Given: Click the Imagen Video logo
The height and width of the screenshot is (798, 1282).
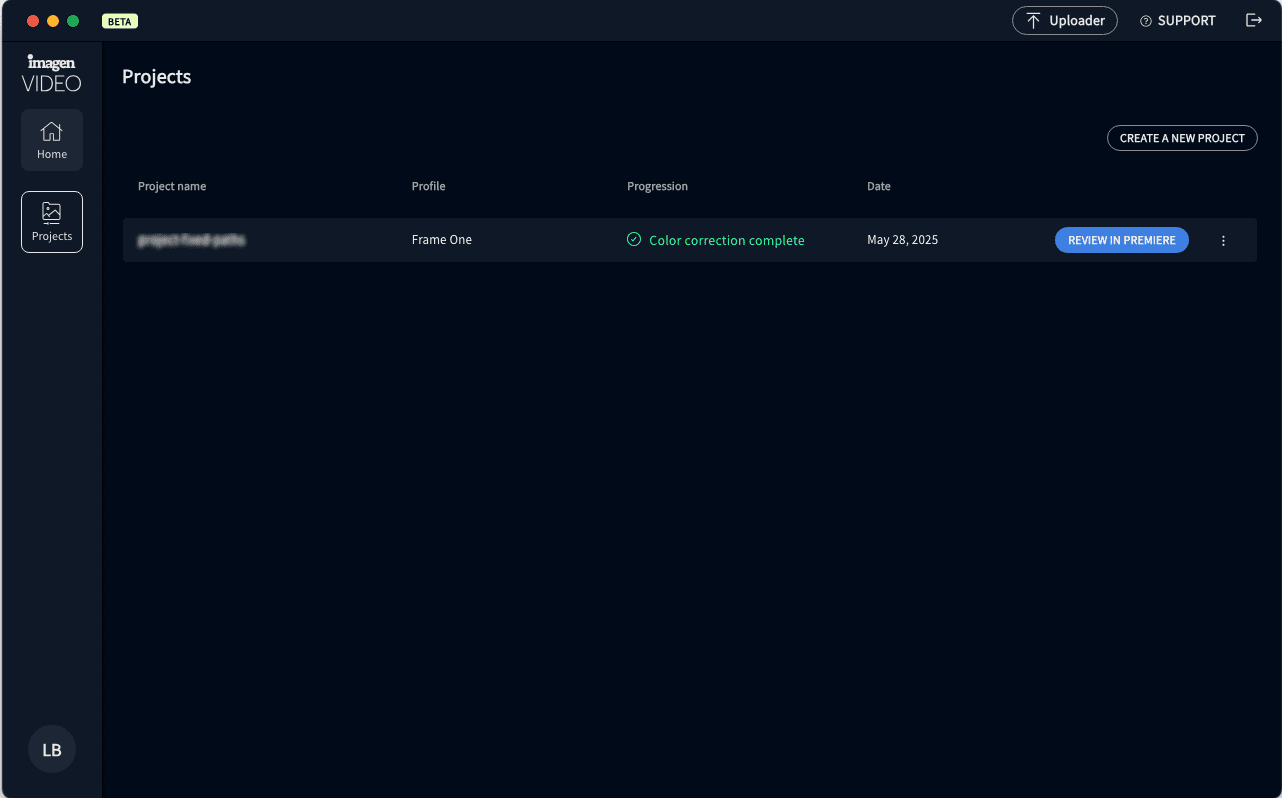Looking at the screenshot, I should click(x=52, y=74).
